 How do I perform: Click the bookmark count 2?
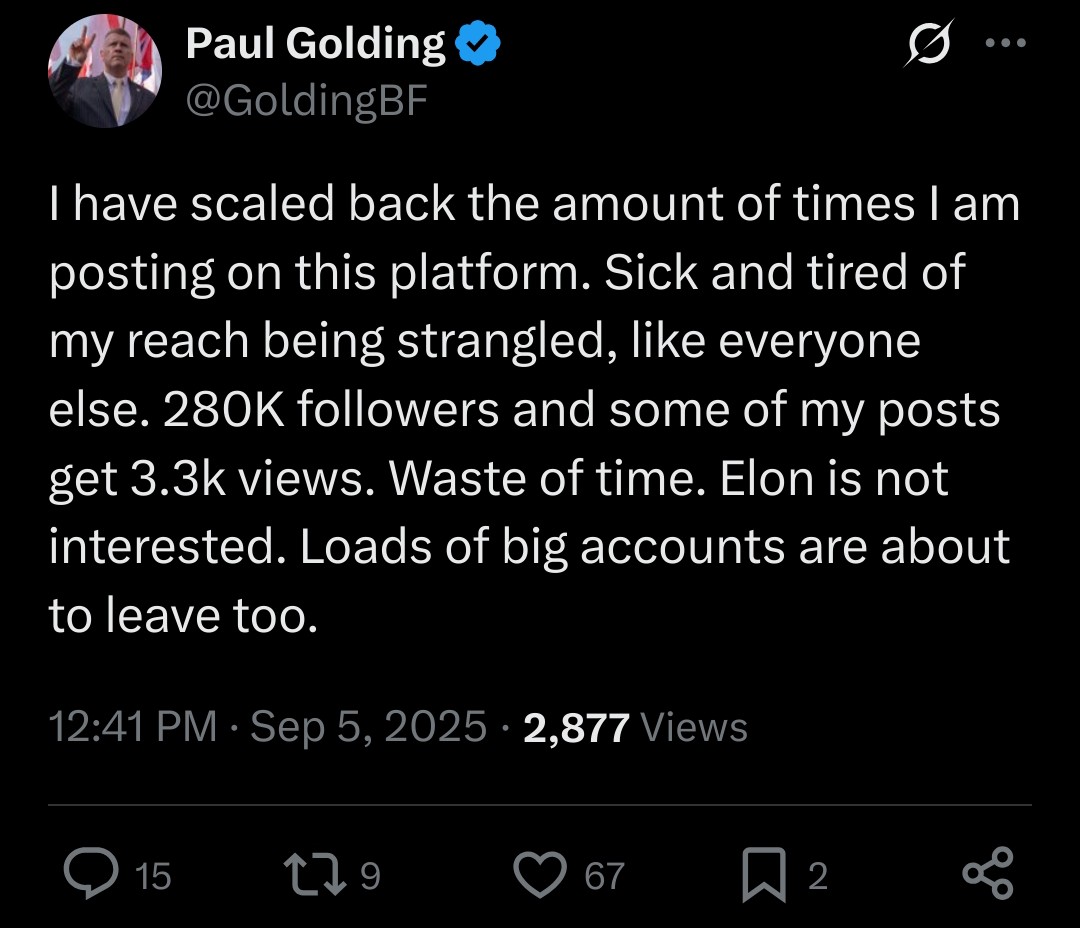[817, 877]
